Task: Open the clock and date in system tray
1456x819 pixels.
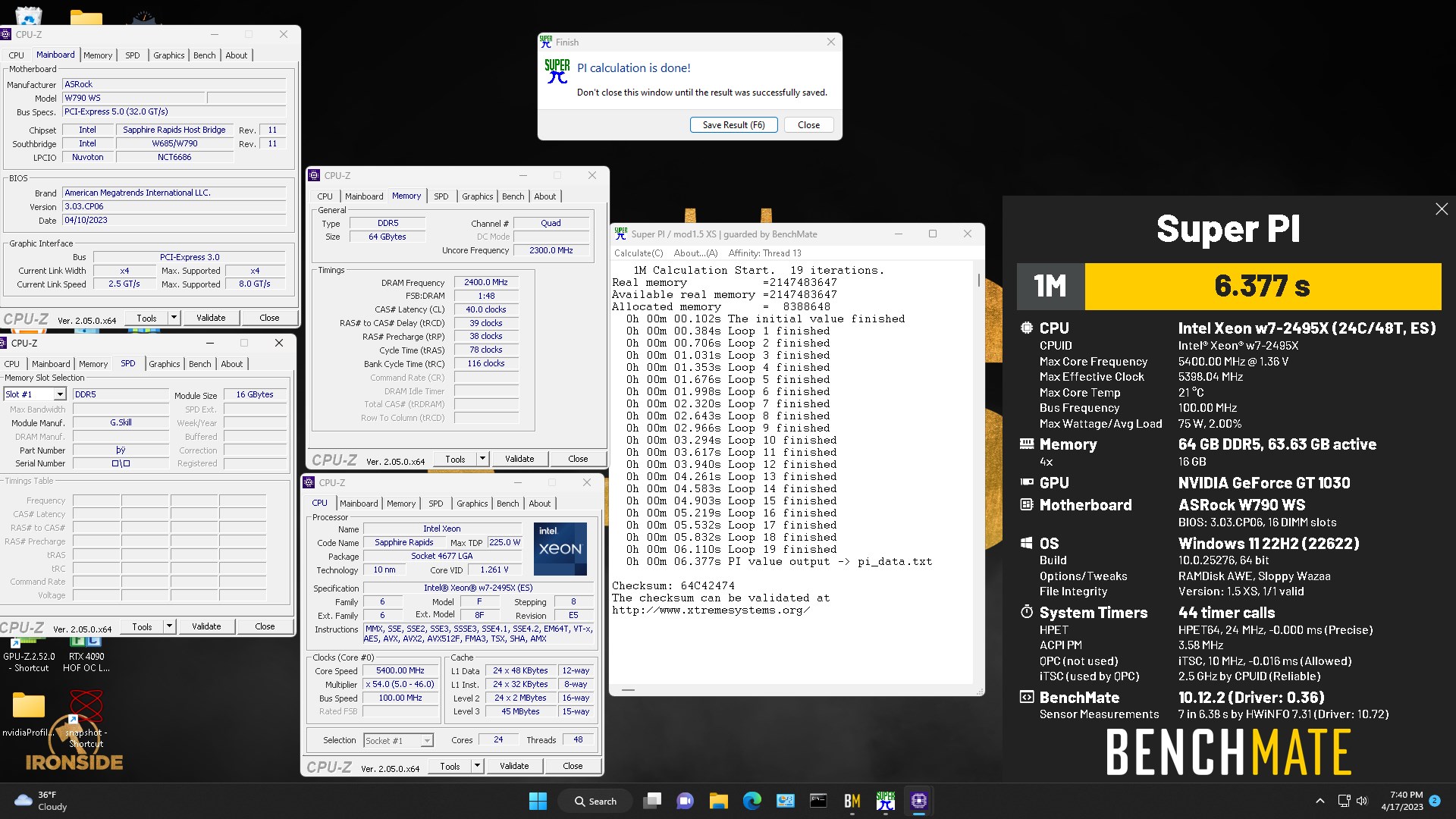Action: [1402, 801]
